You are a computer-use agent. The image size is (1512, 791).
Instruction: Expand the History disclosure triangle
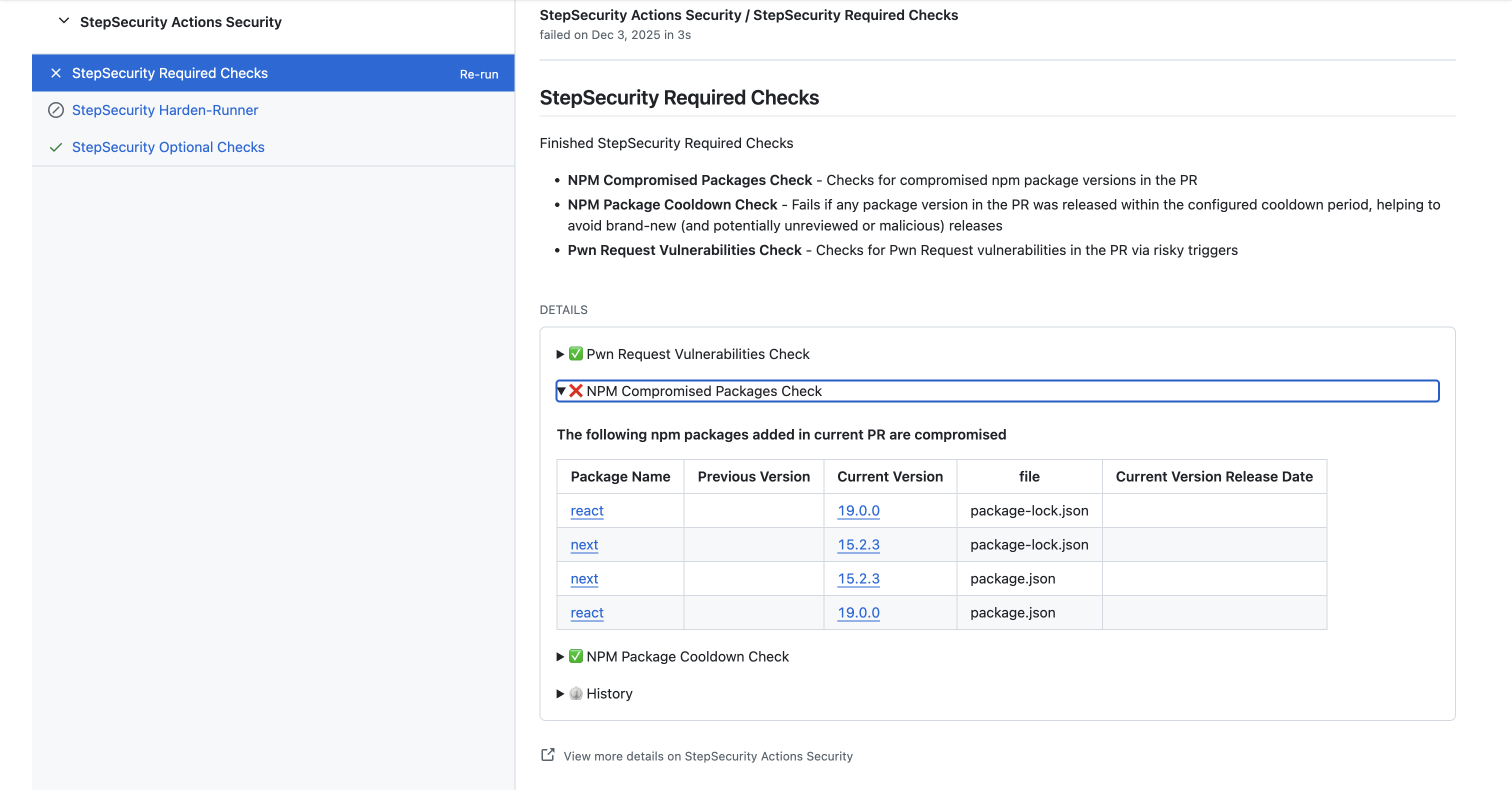click(560, 693)
